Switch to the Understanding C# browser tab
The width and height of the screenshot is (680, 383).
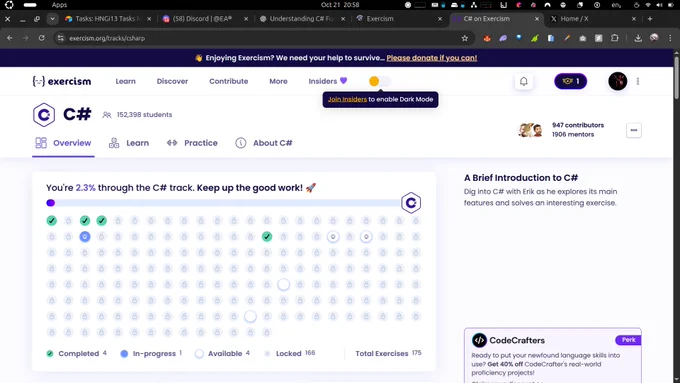point(302,19)
